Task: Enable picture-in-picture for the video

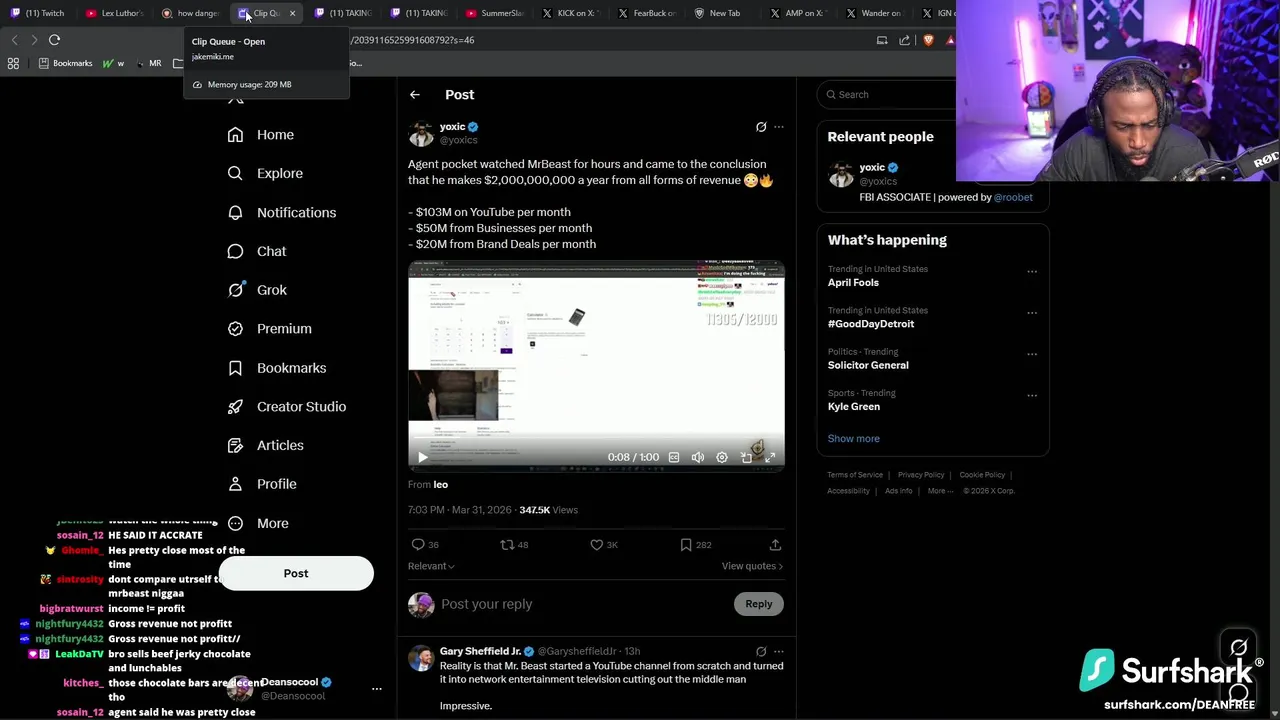Action: 746,457
